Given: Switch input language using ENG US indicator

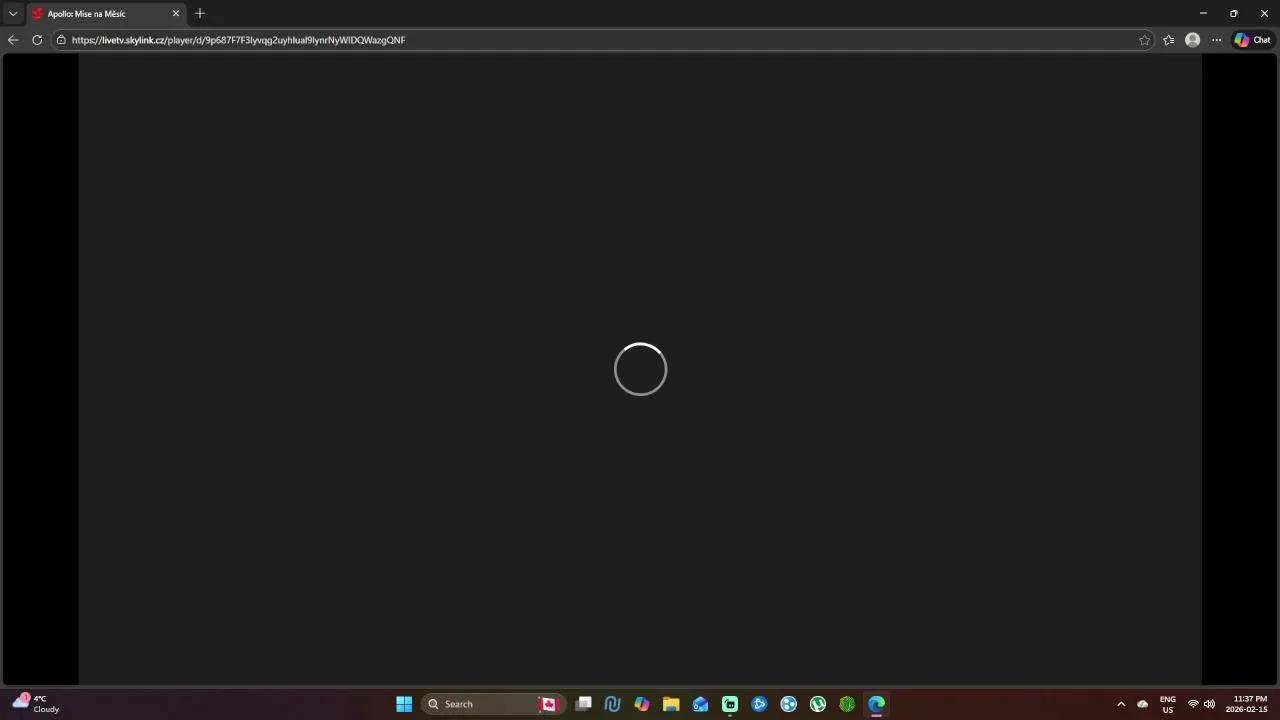Looking at the screenshot, I should (x=1167, y=704).
